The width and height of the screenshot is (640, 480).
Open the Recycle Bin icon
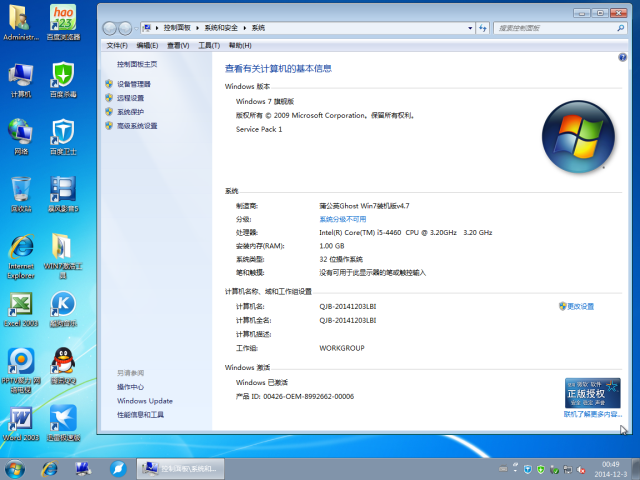pyautogui.click(x=20, y=195)
